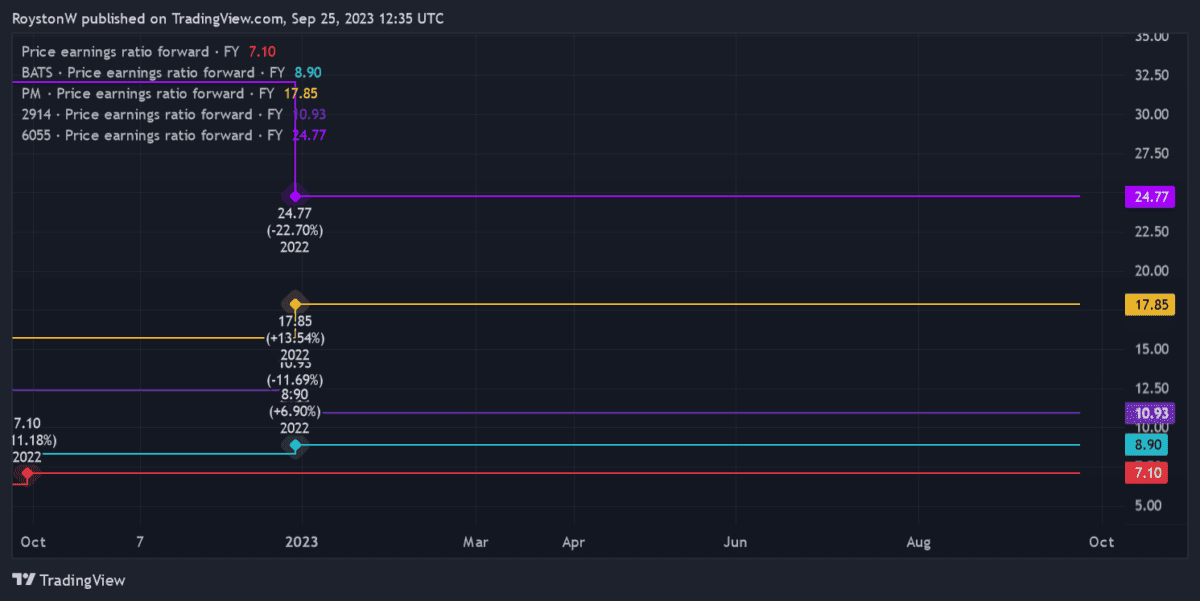
Task: Click the purple diamond marker at 24.77
Action: point(295,196)
